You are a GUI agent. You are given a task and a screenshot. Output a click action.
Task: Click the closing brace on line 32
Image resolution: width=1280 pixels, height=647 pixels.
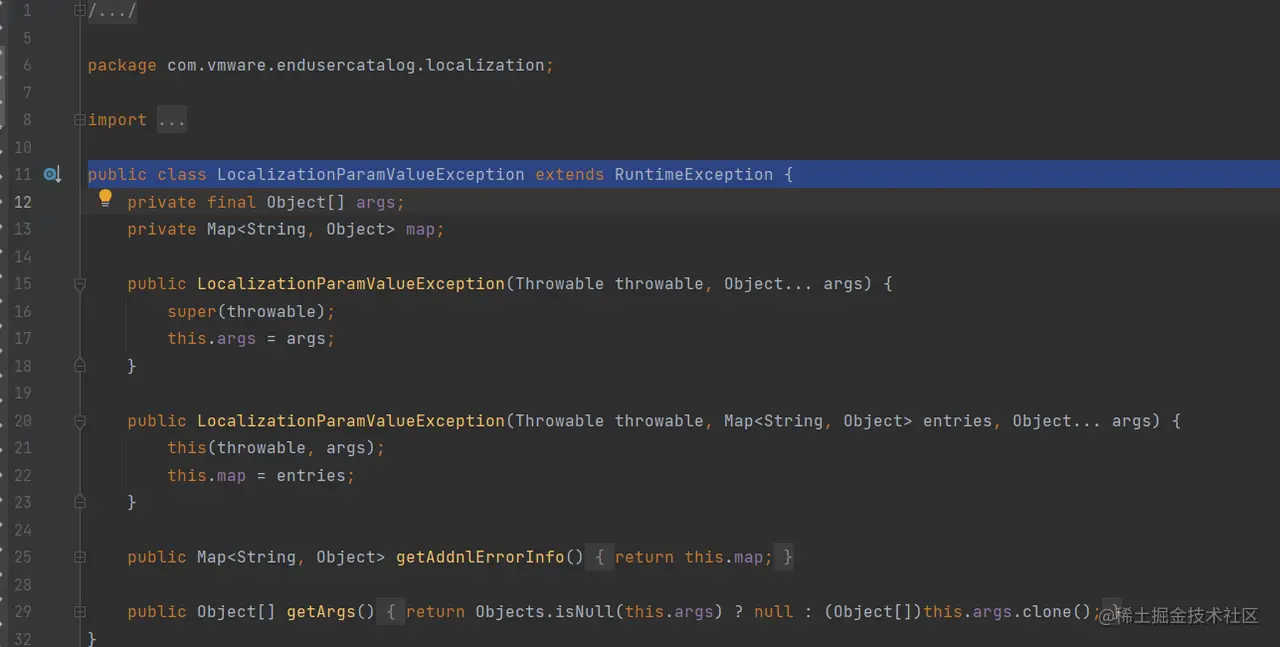point(92,638)
